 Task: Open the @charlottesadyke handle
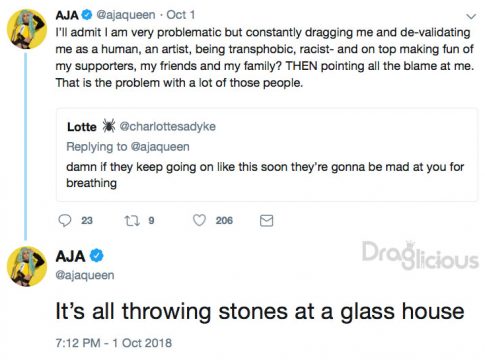pos(167,127)
